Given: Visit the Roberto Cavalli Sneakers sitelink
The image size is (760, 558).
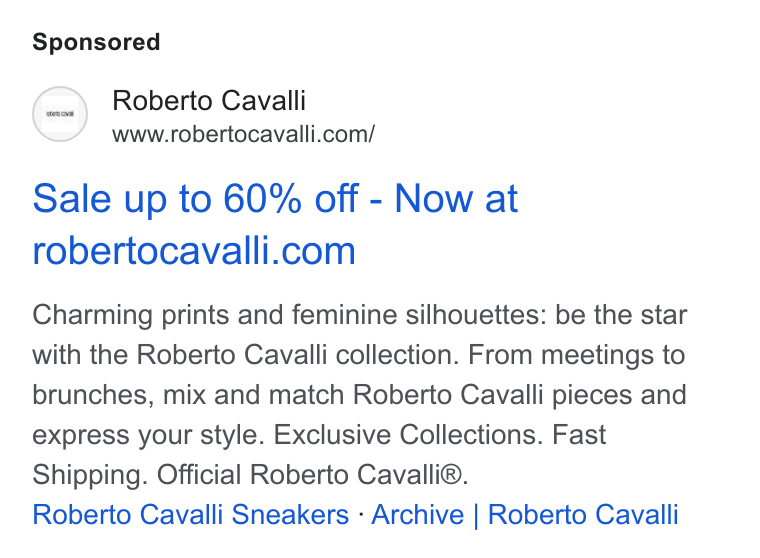Looking at the screenshot, I should [x=190, y=514].
